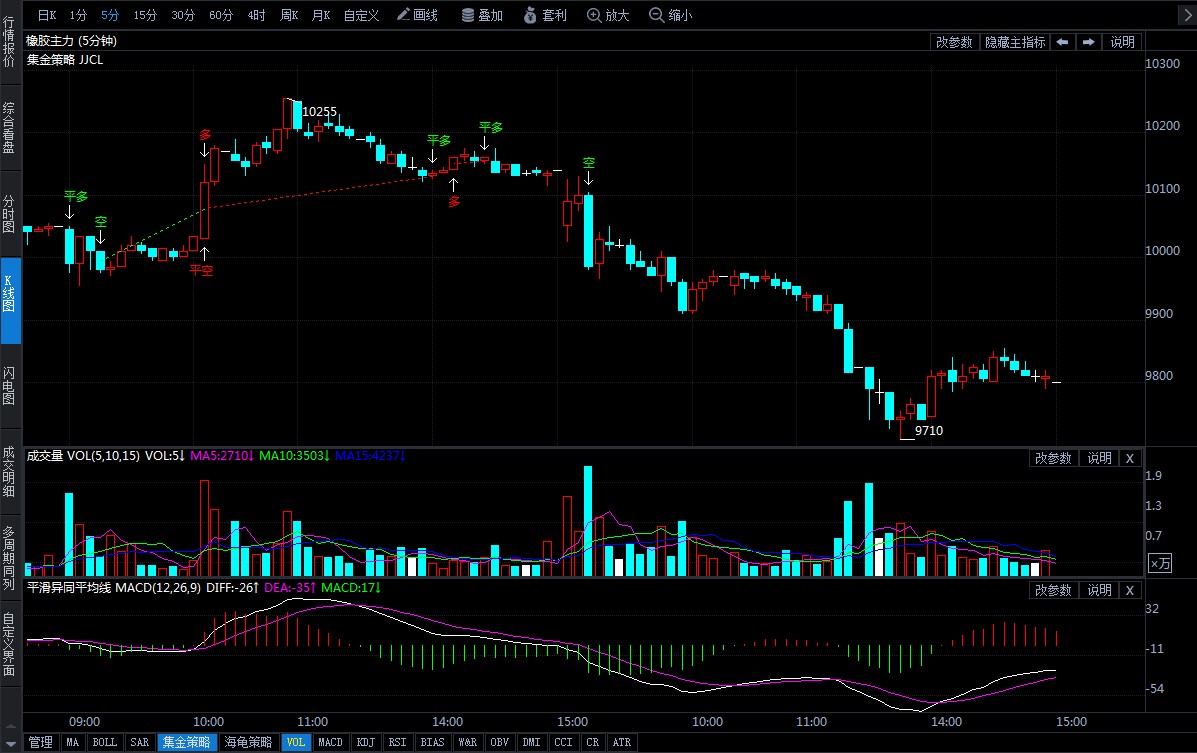Viewport: 1197px width, 753px height.
Task: Close the volume indicator panel
Action: (1130, 458)
